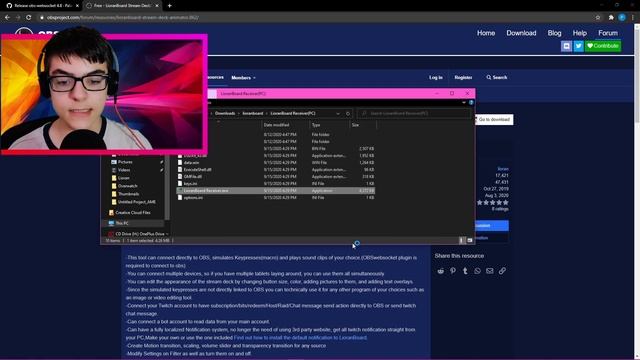The height and width of the screenshot is (360, 640).
Task: Select This PC in Explorer sidebar
Action: pos(122,223)
